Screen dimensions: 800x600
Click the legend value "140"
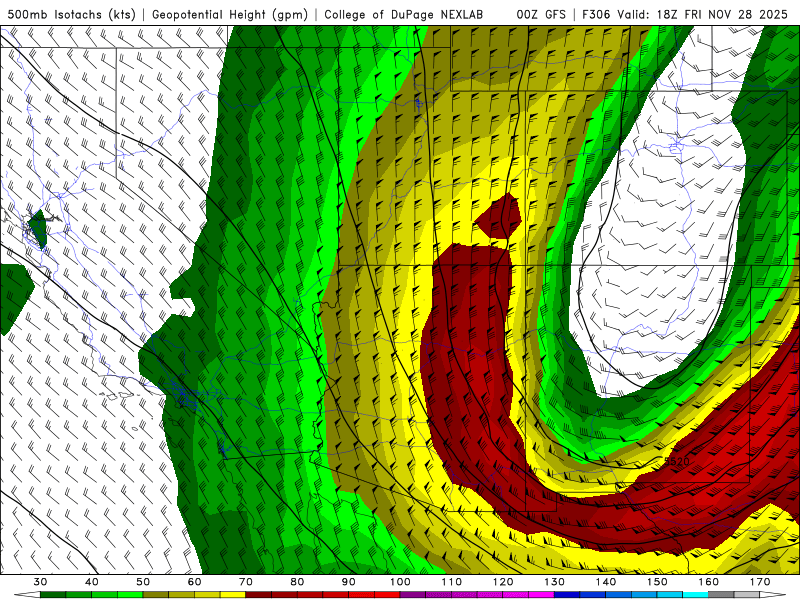pos(606,582)
